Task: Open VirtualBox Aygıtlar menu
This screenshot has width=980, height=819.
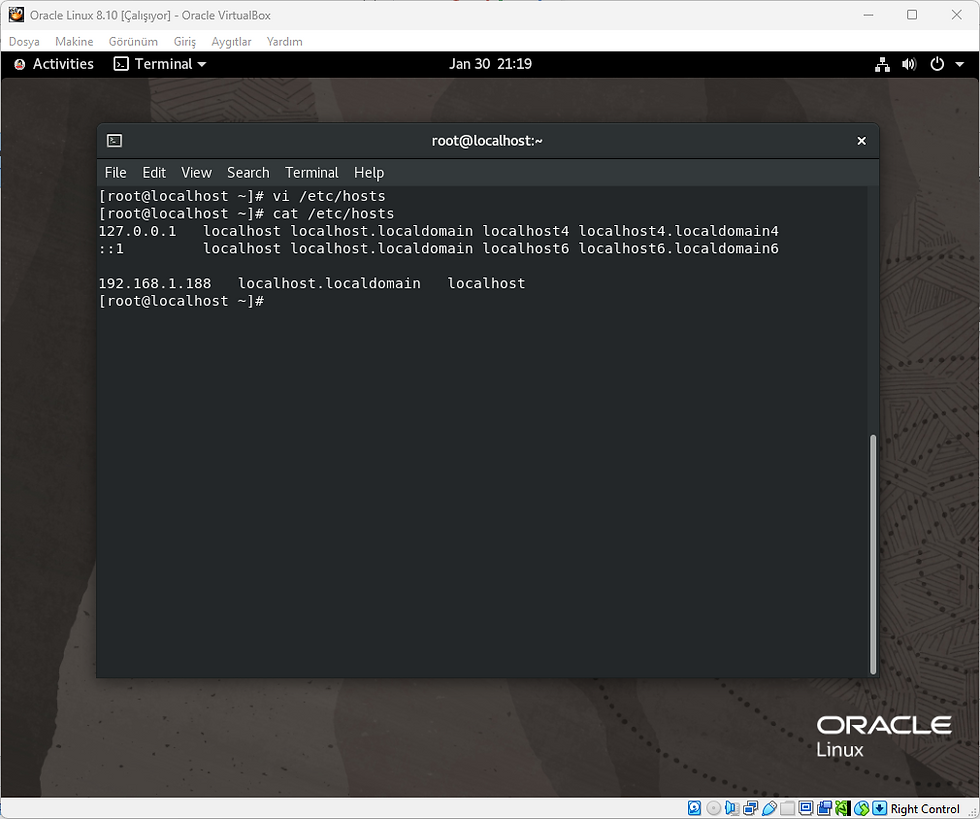Action: tap(231, 41)
